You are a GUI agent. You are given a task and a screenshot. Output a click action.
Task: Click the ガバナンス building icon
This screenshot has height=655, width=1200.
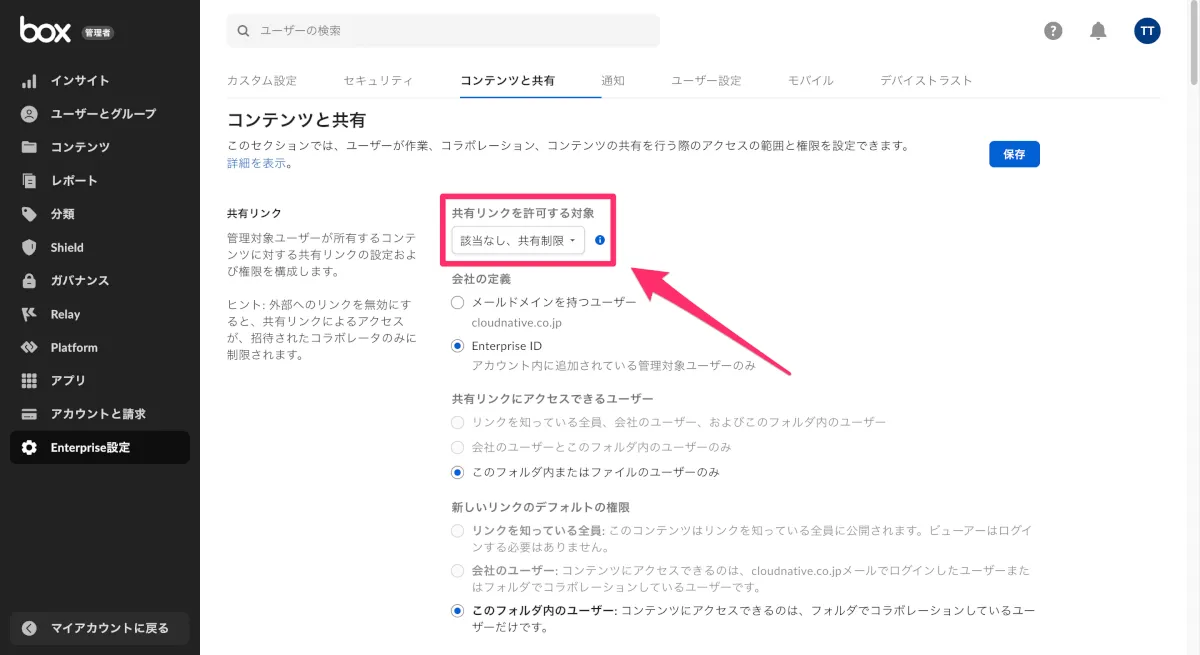(x=29, y=281)
